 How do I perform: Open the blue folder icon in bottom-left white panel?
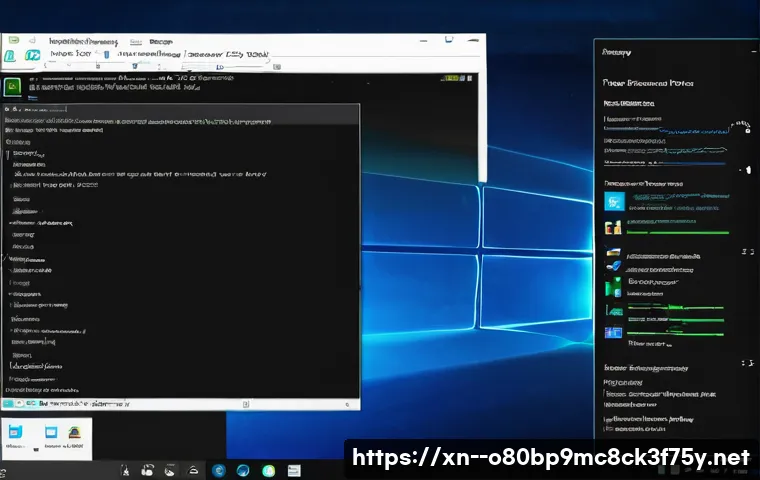(x=16, y=432)
